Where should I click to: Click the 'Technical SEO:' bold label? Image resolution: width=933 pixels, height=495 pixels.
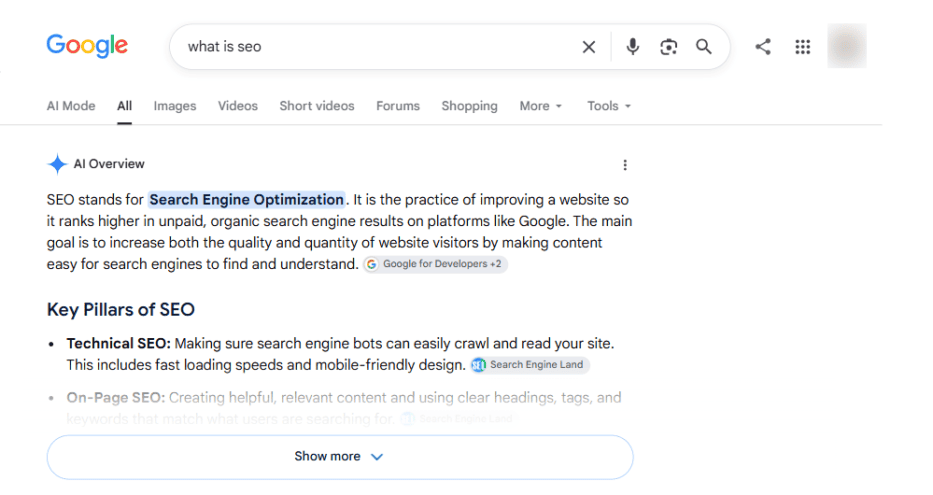point(118,344)
